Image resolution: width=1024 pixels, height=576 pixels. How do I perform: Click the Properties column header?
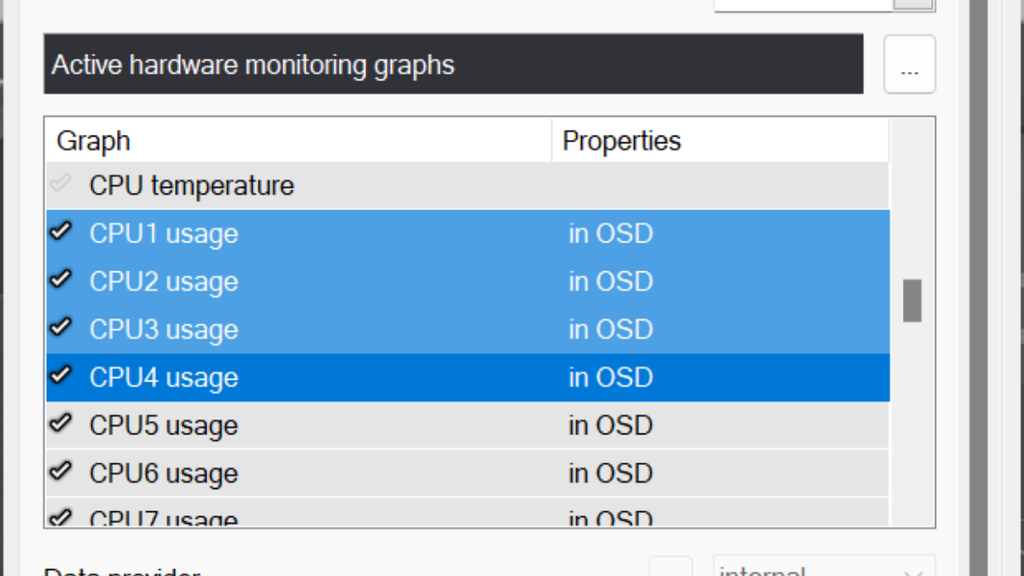pos(621,141)
